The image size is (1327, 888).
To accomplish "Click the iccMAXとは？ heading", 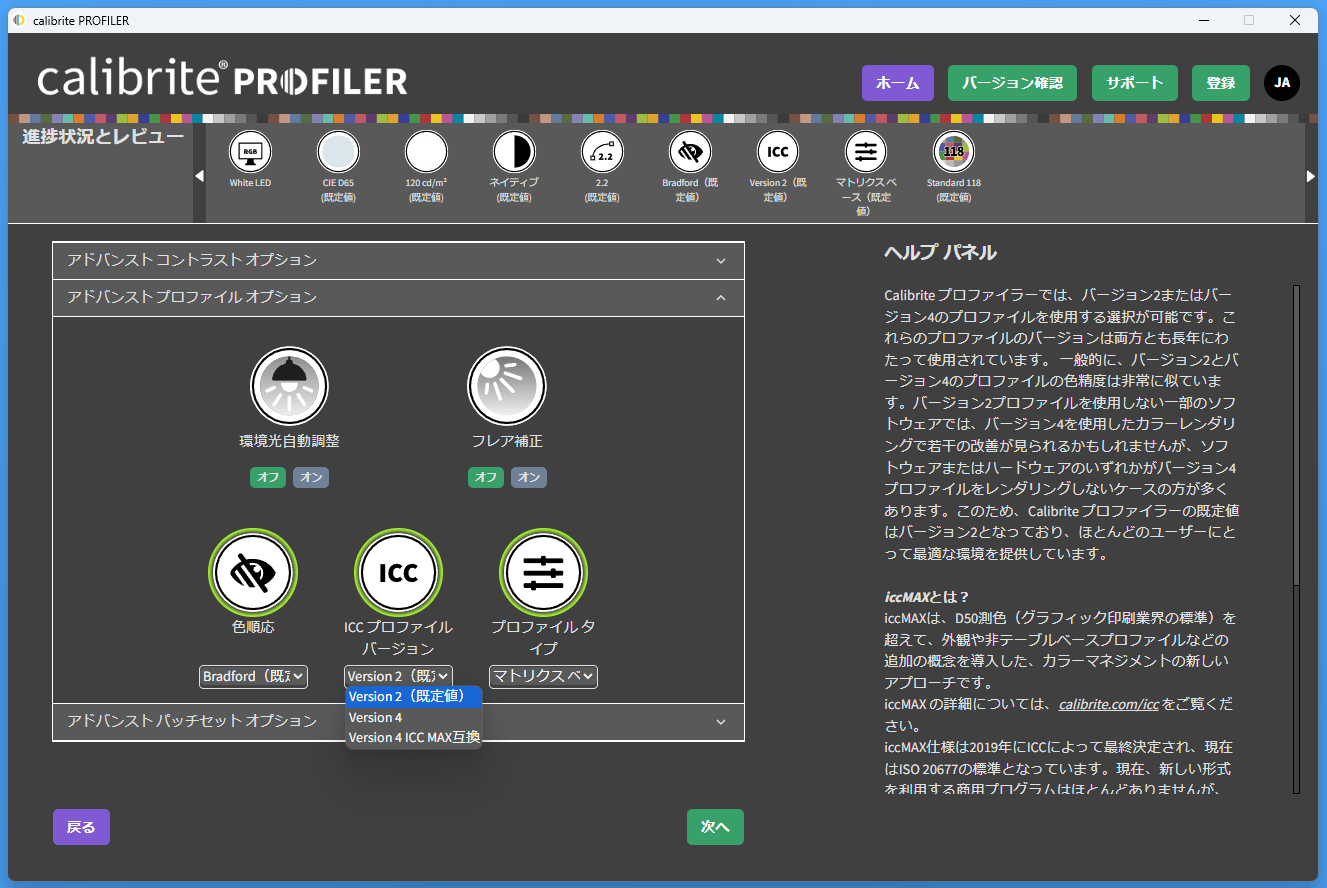I will (926, 597).
